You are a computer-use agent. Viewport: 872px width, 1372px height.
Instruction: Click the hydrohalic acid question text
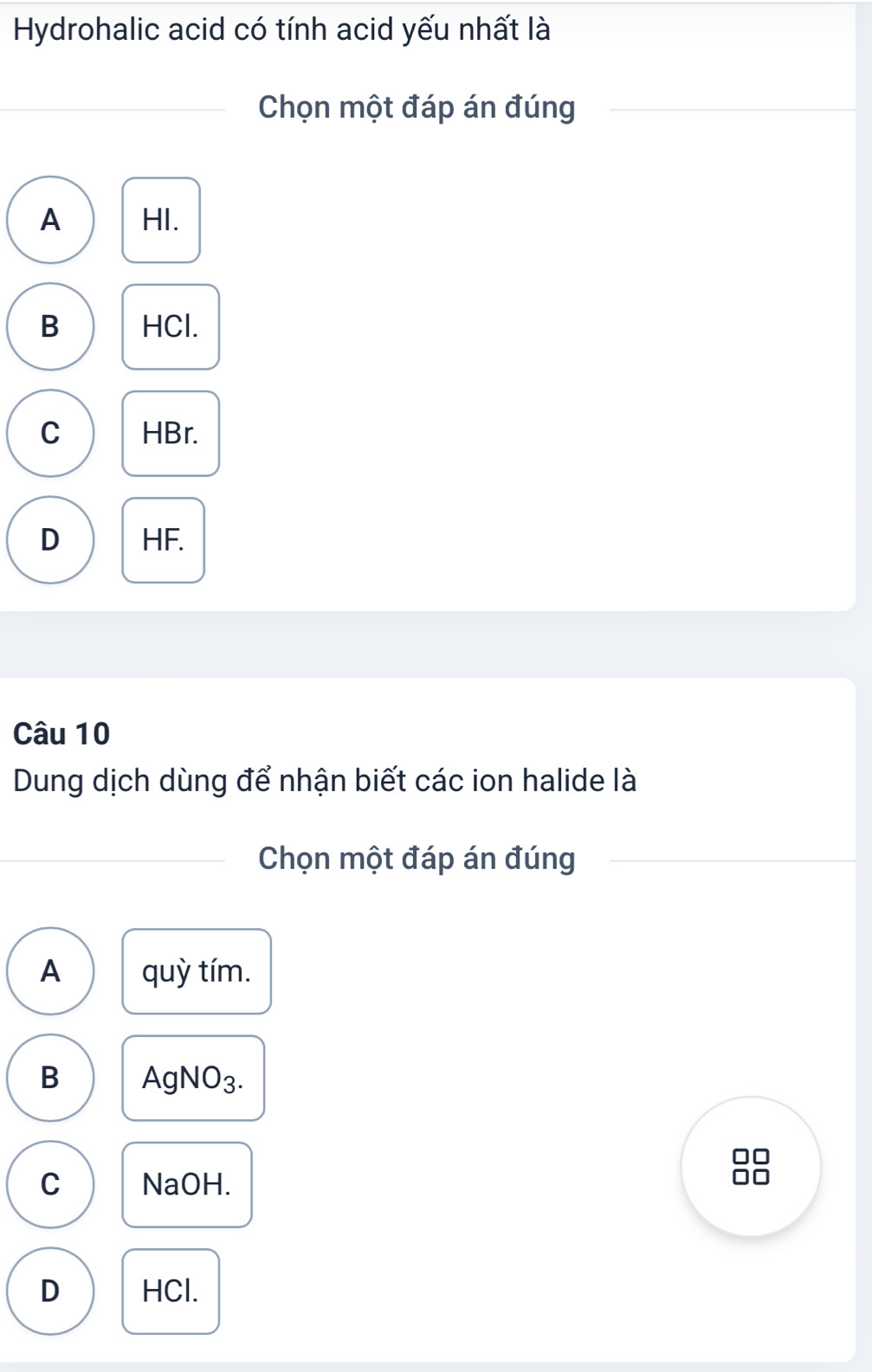coord(282,30)
